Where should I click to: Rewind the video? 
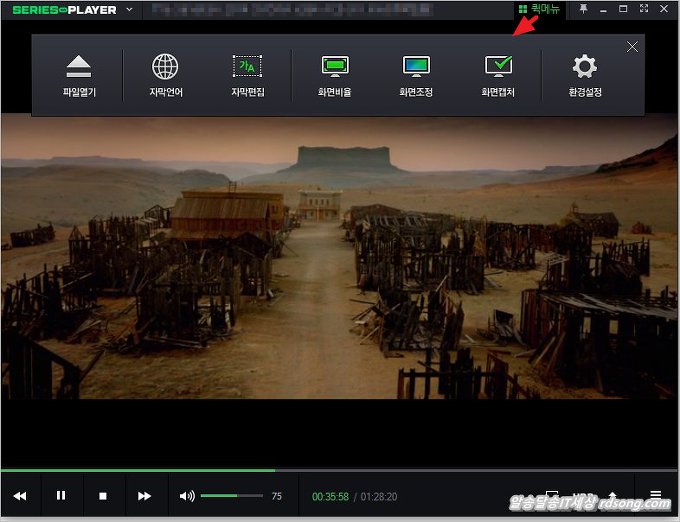(x=20, y=496)
